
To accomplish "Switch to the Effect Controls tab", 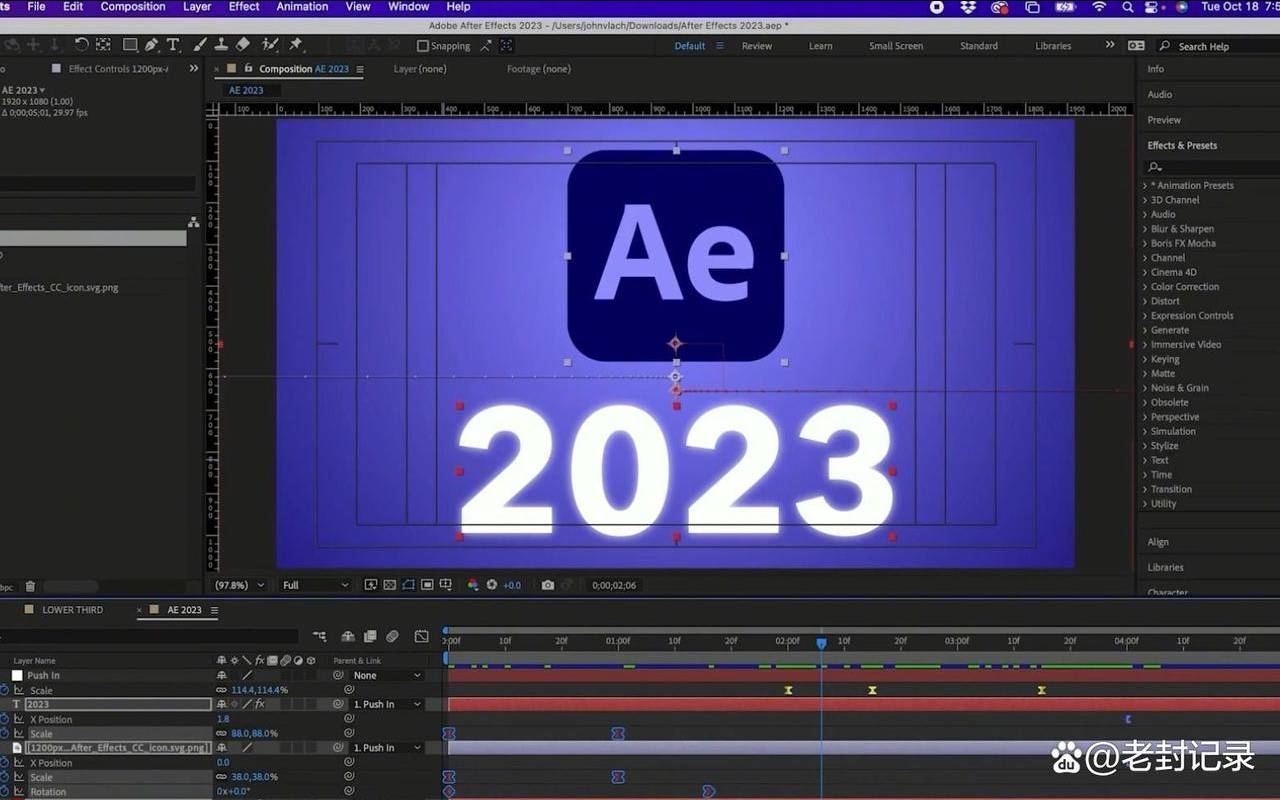I will click(118, 69).
